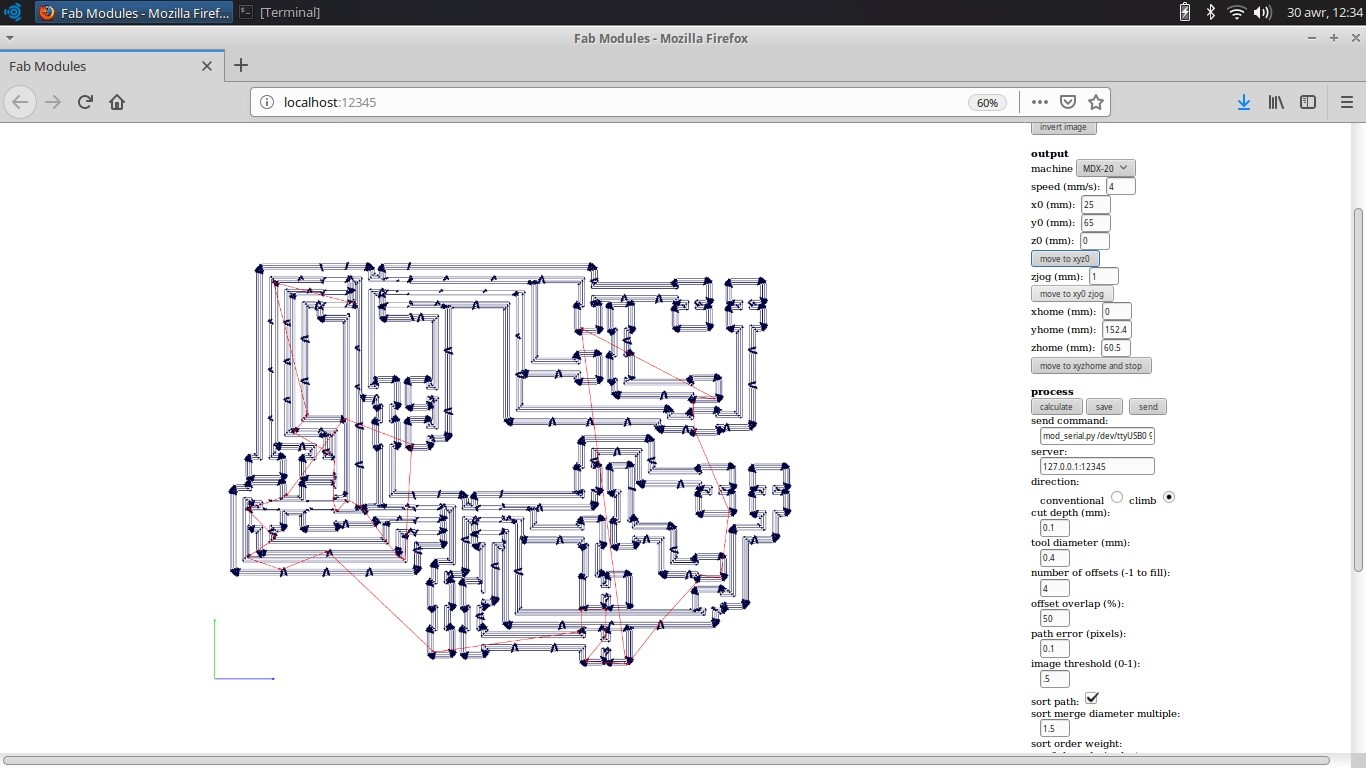Click the volume speaker icon
Screen dimensions: 1366x768
coord(1262,12)
